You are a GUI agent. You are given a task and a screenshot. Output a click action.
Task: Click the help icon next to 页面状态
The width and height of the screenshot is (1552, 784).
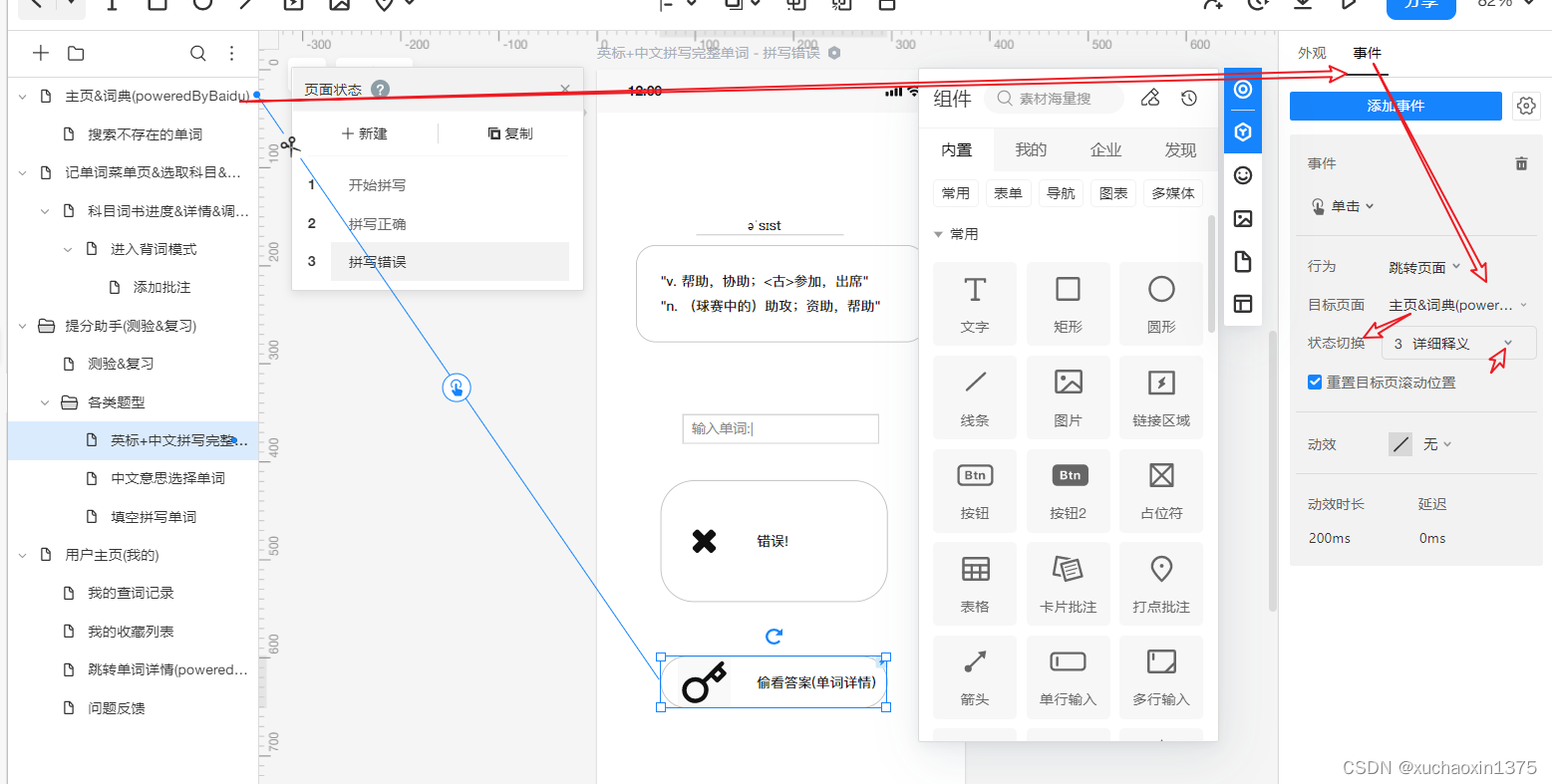[x=380, y=89]
